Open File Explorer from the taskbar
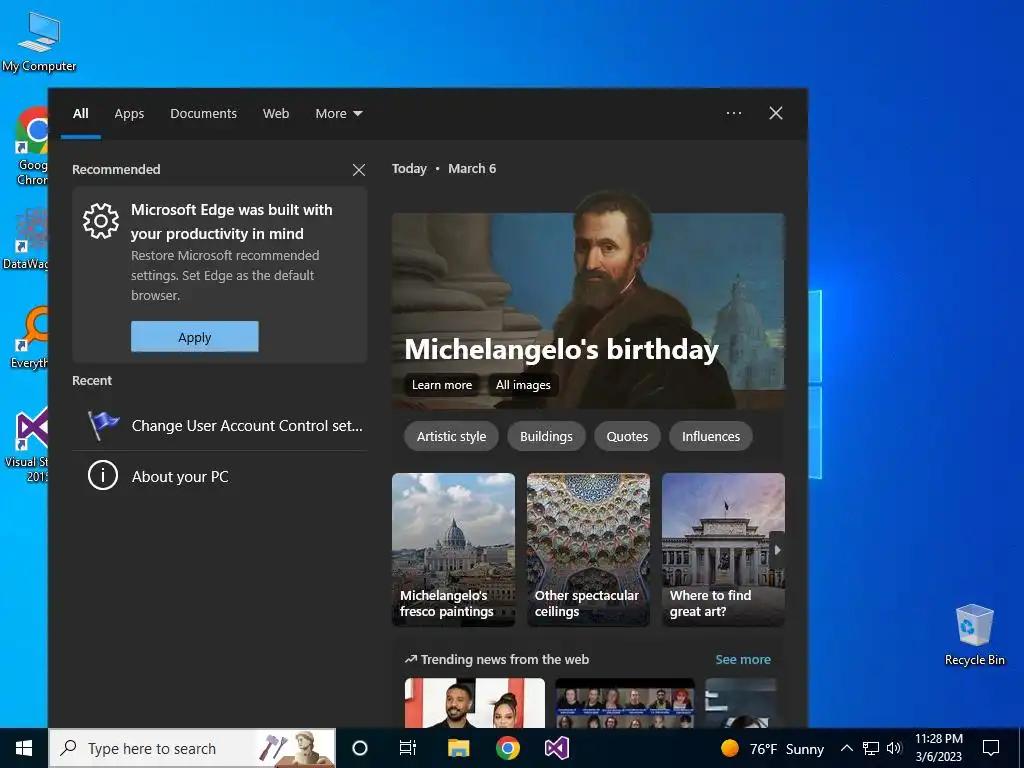The image size is (1024, 768). click(458, 748)
